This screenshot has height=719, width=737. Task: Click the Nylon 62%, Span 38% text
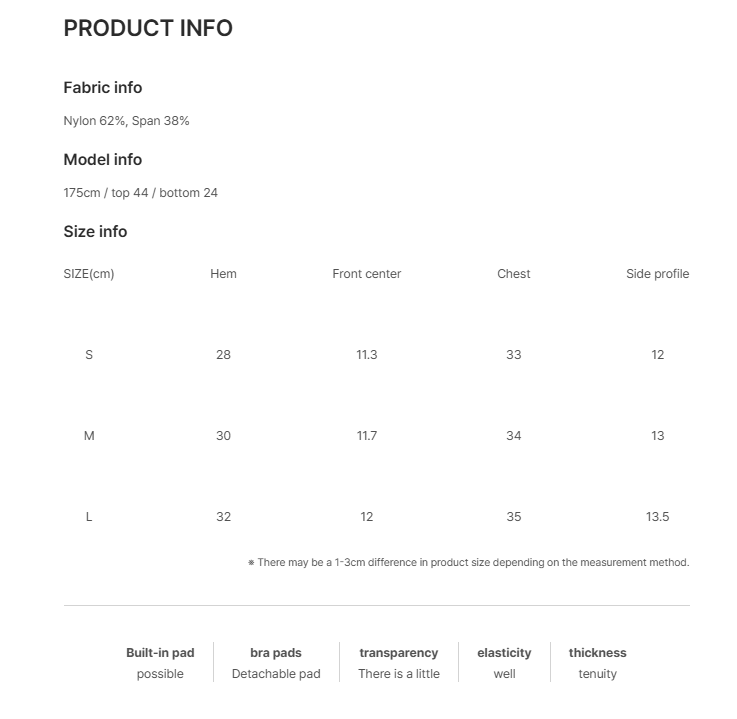pos(126,121)
